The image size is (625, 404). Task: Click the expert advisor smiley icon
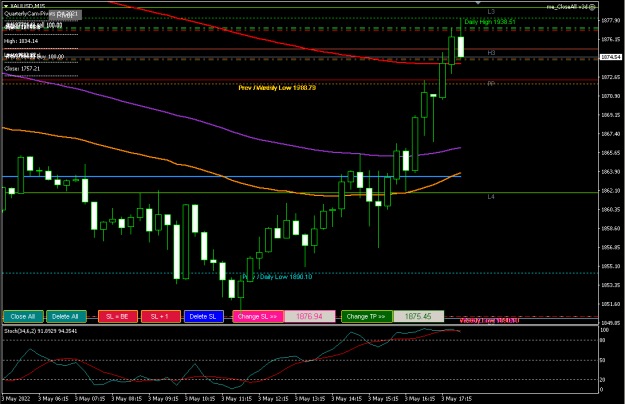tap(592, 7)
